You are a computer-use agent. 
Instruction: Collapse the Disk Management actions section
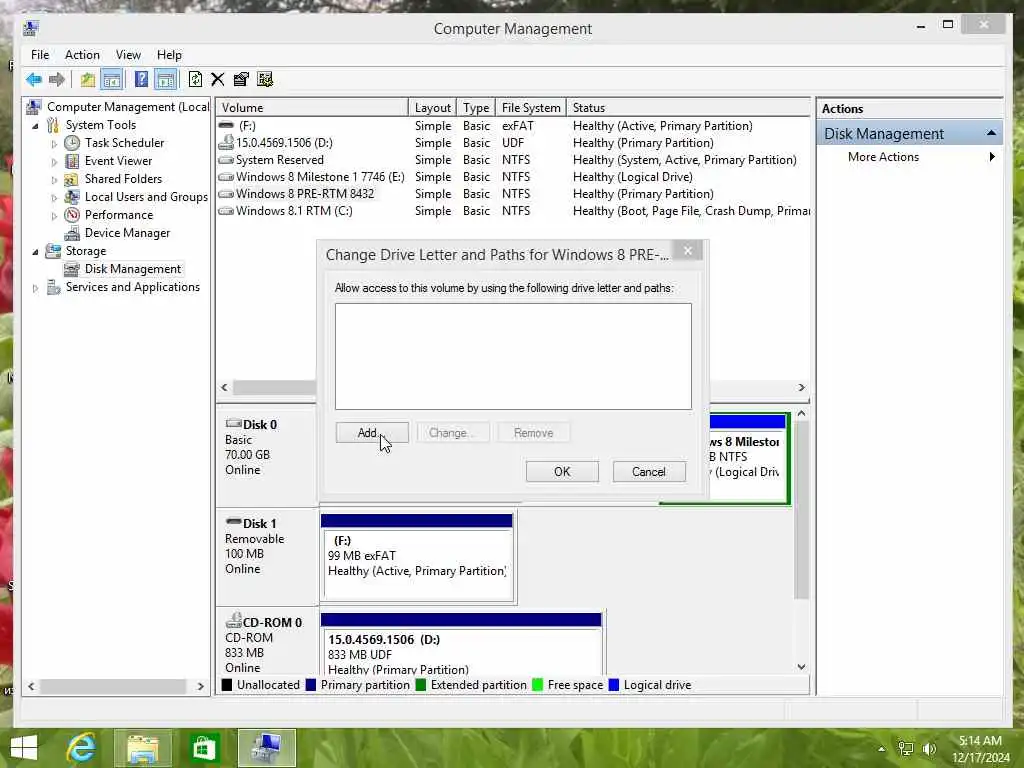(x=991, y=133)
